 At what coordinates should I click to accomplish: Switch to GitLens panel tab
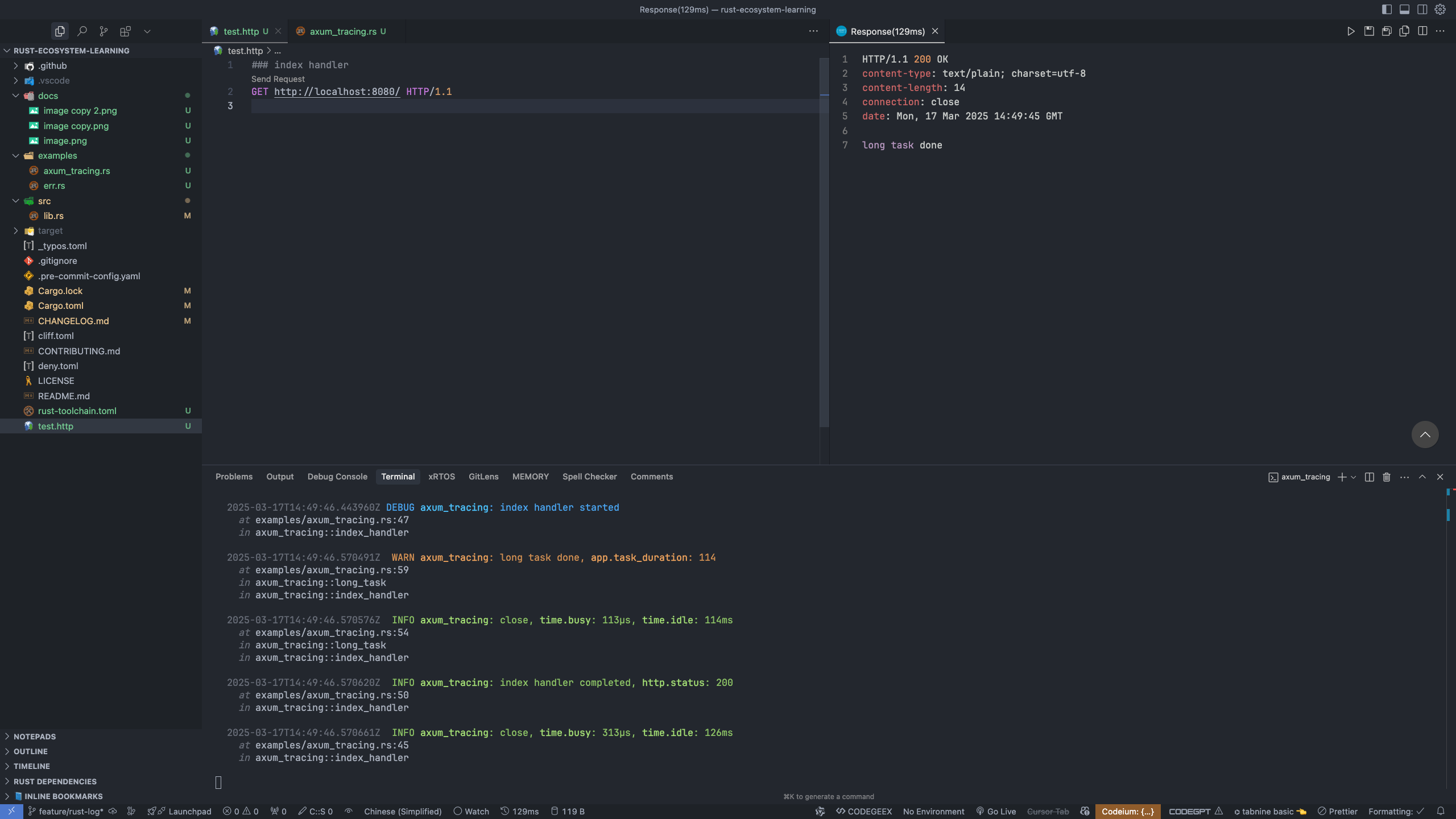483,477
